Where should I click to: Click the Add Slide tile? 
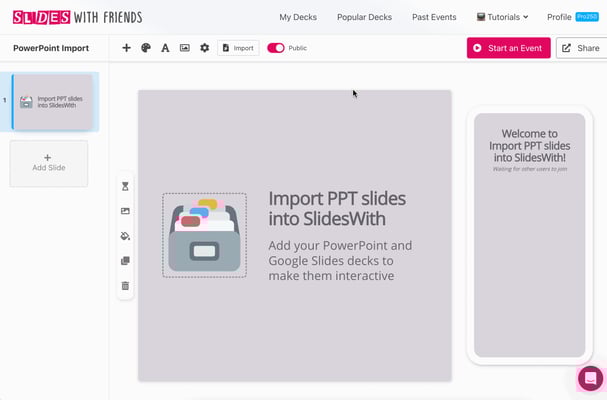pos(49,163)
